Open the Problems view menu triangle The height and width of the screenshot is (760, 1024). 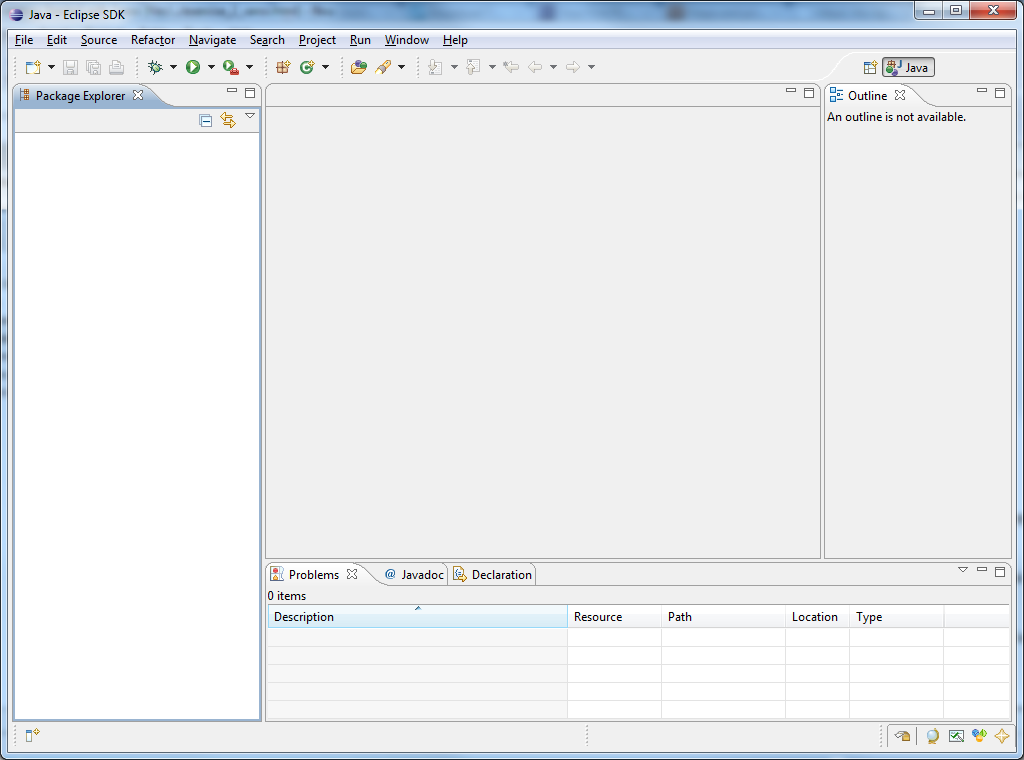(x=963, y=570)
